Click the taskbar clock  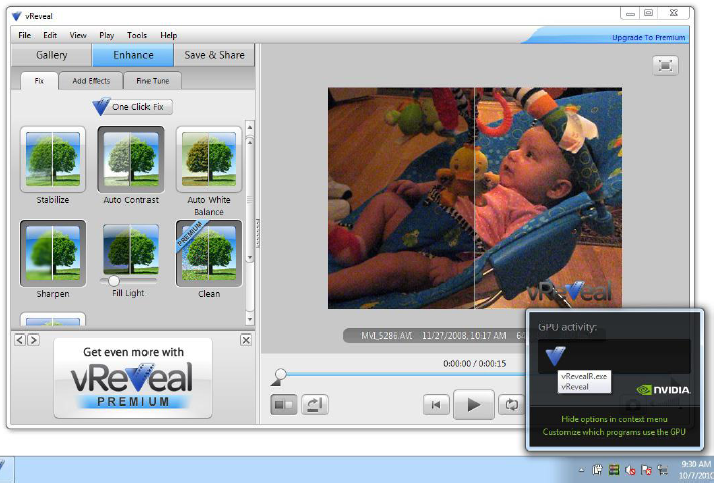tap(696, 470)
